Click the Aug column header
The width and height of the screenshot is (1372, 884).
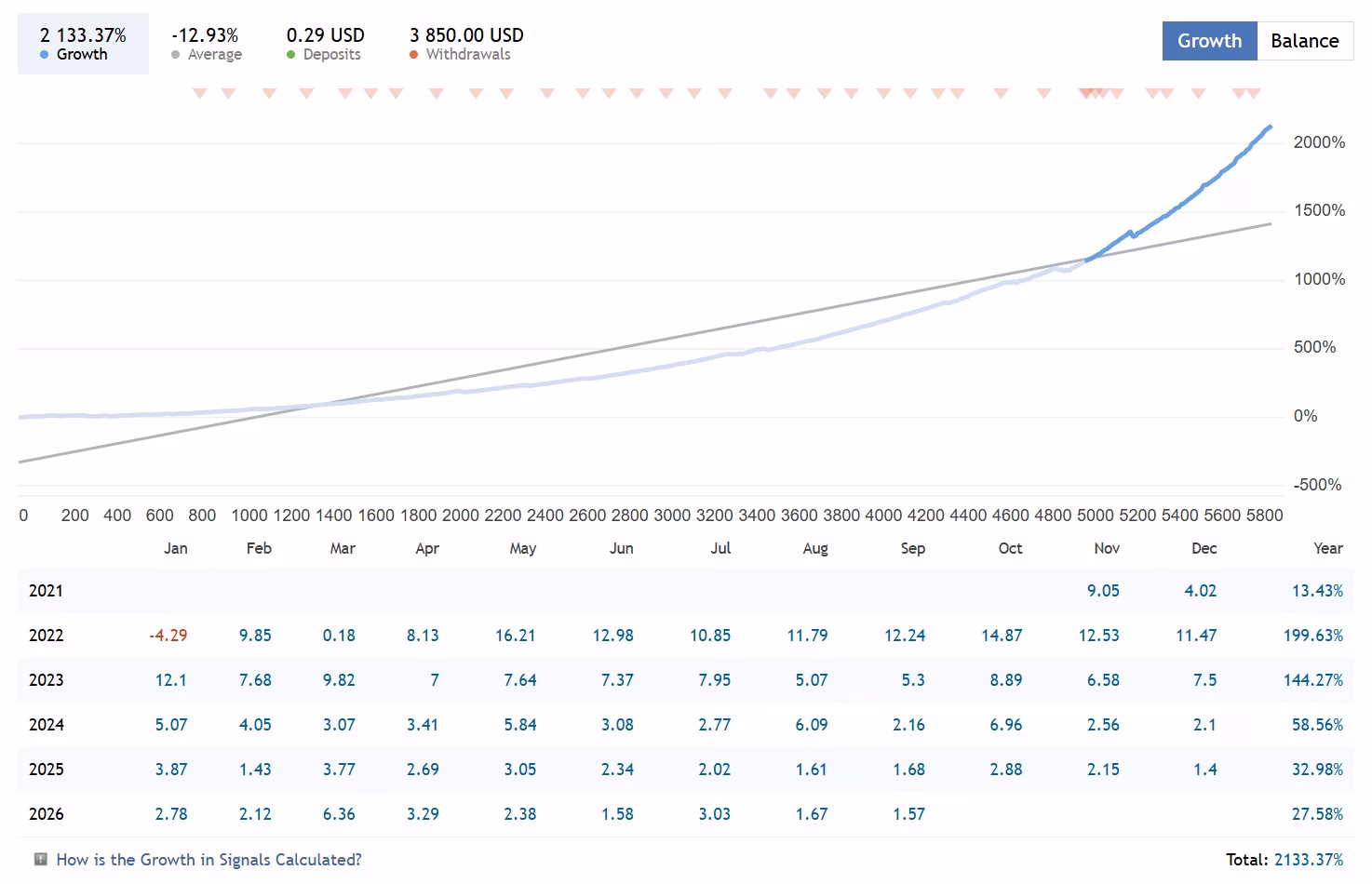coord(815,548)
